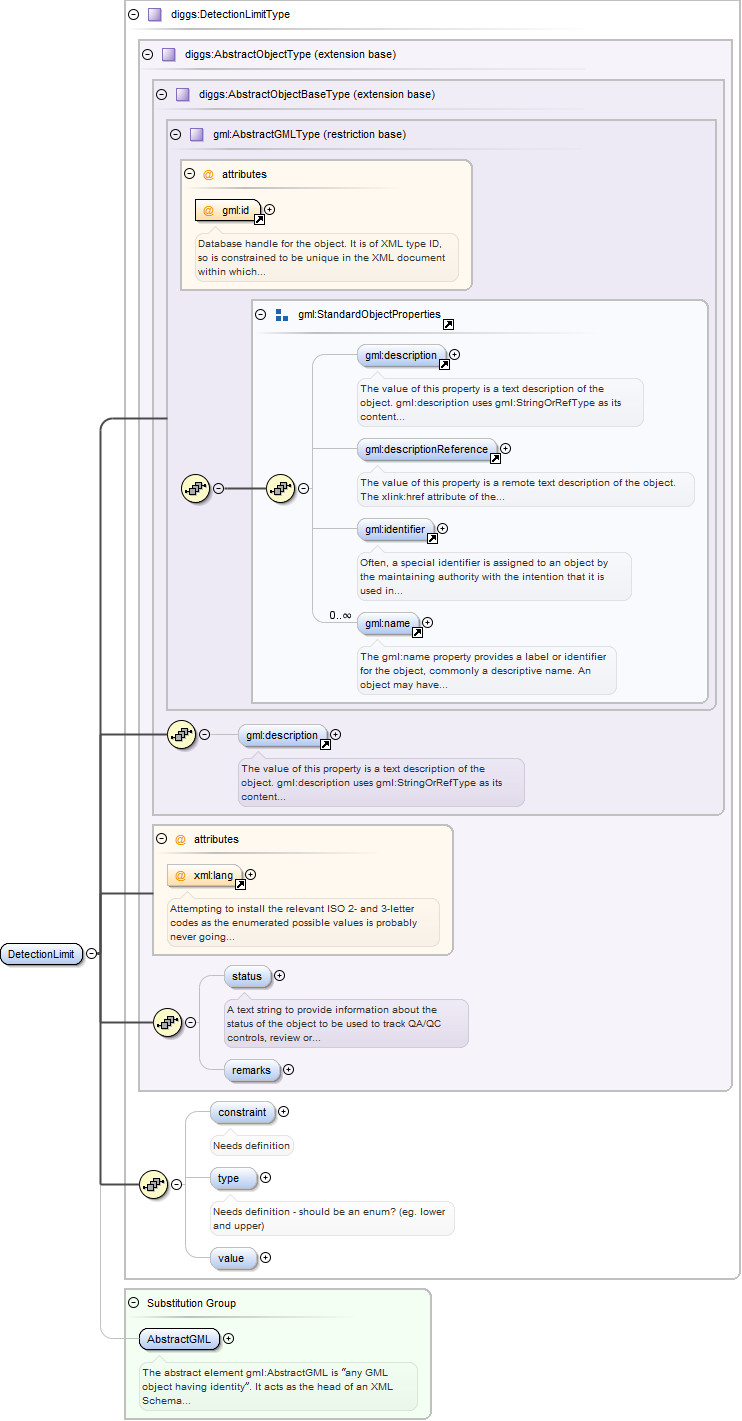This screenshot has height=1421, width=742.
Task: Click the link arrow on gml:identifier element
Action: pyautogui.click(x=431, y=538)
